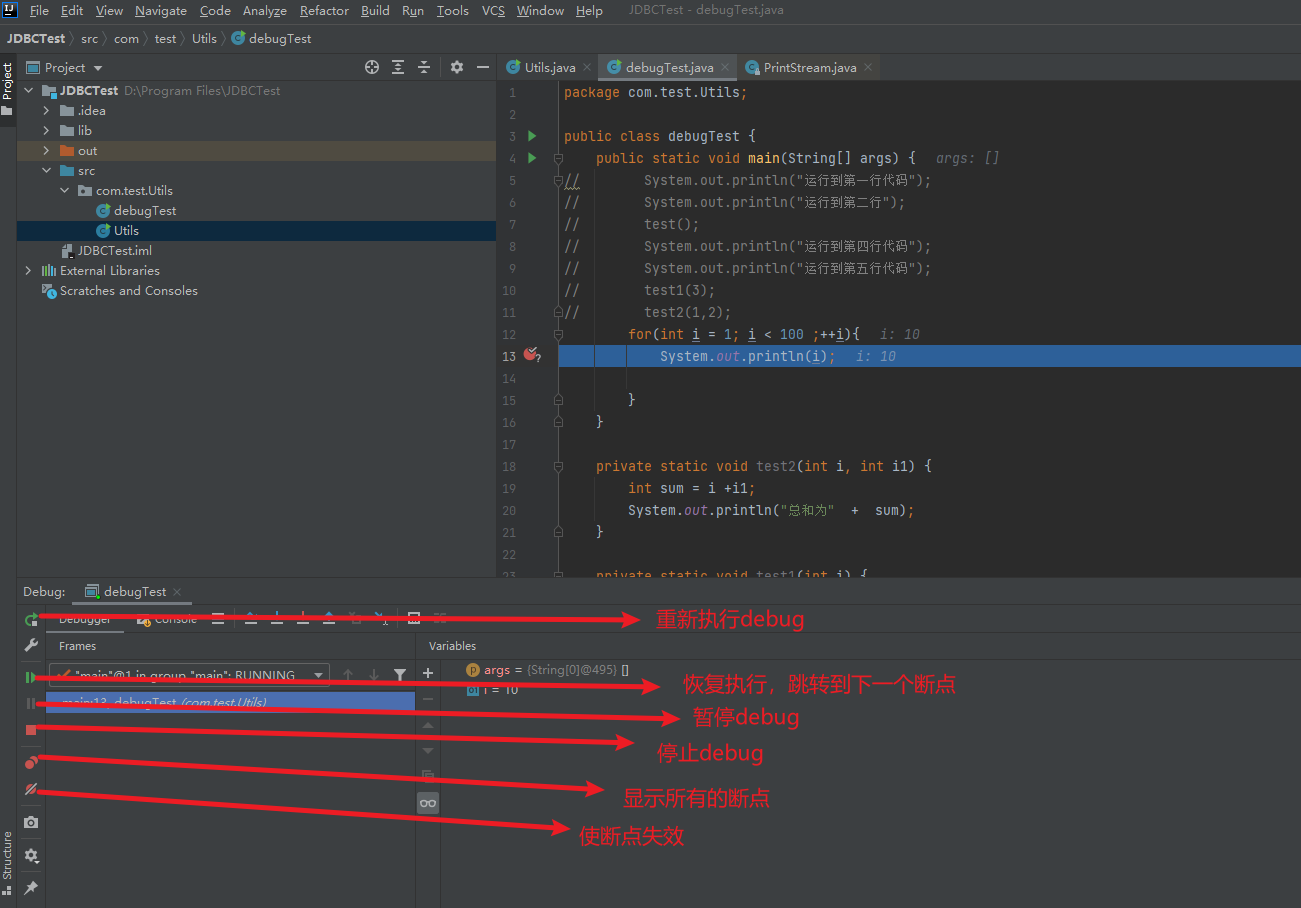Open the Analyze menu

point(265,10)
